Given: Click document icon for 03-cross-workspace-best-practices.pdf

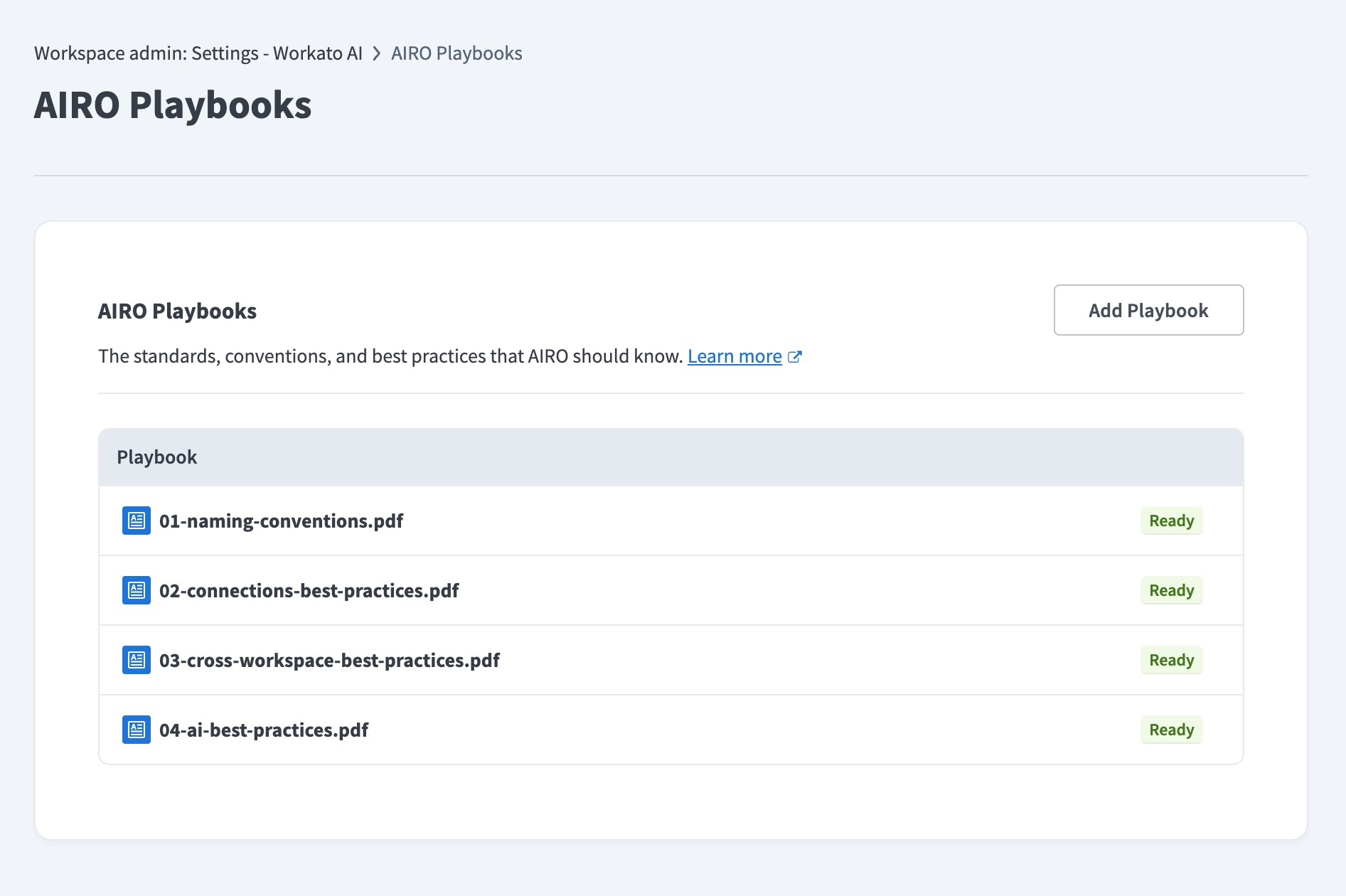Looking at the screenshot, I should [136, 660].
